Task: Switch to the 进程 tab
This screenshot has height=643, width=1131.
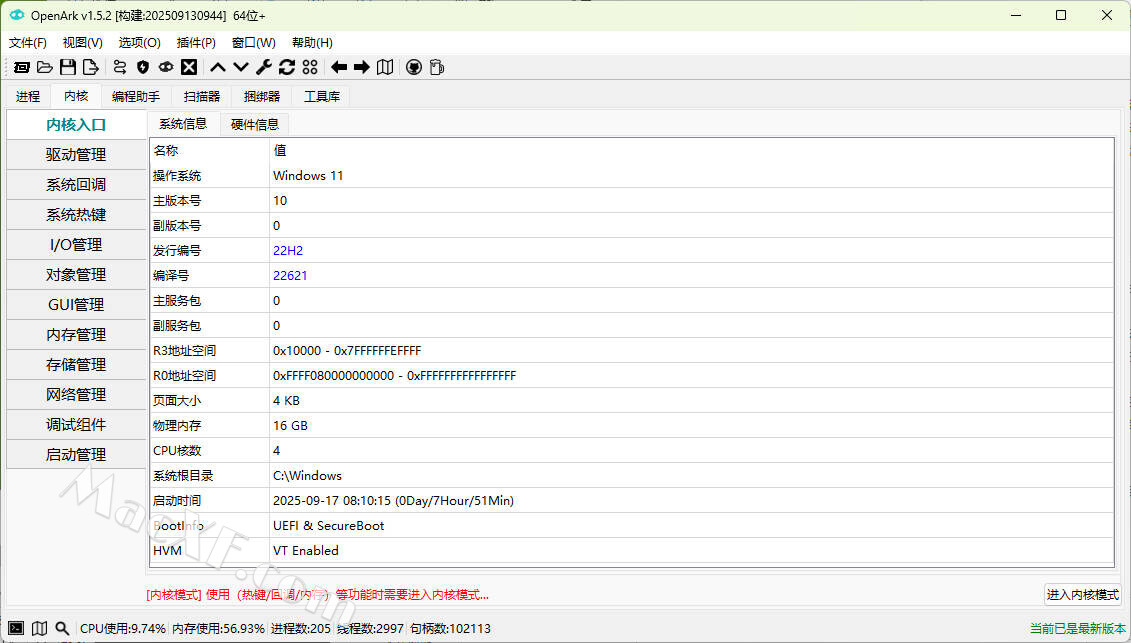Action: (x=28, y=96)
